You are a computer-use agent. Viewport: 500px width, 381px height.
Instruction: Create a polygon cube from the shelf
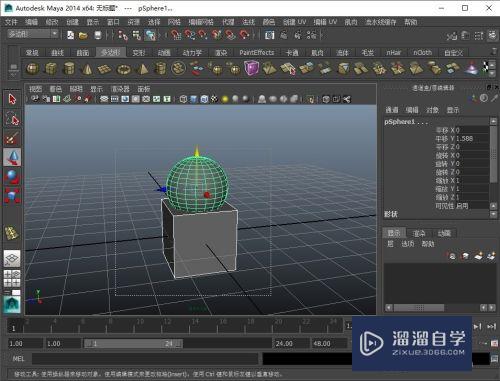point(51,69)
